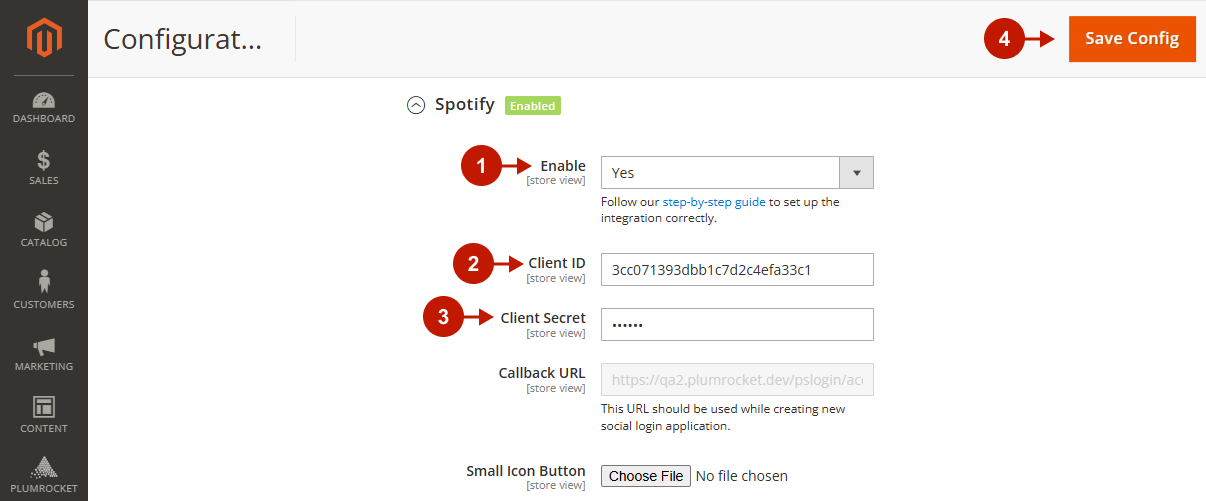Collapse the Spotify section chevron

[416, 105]
